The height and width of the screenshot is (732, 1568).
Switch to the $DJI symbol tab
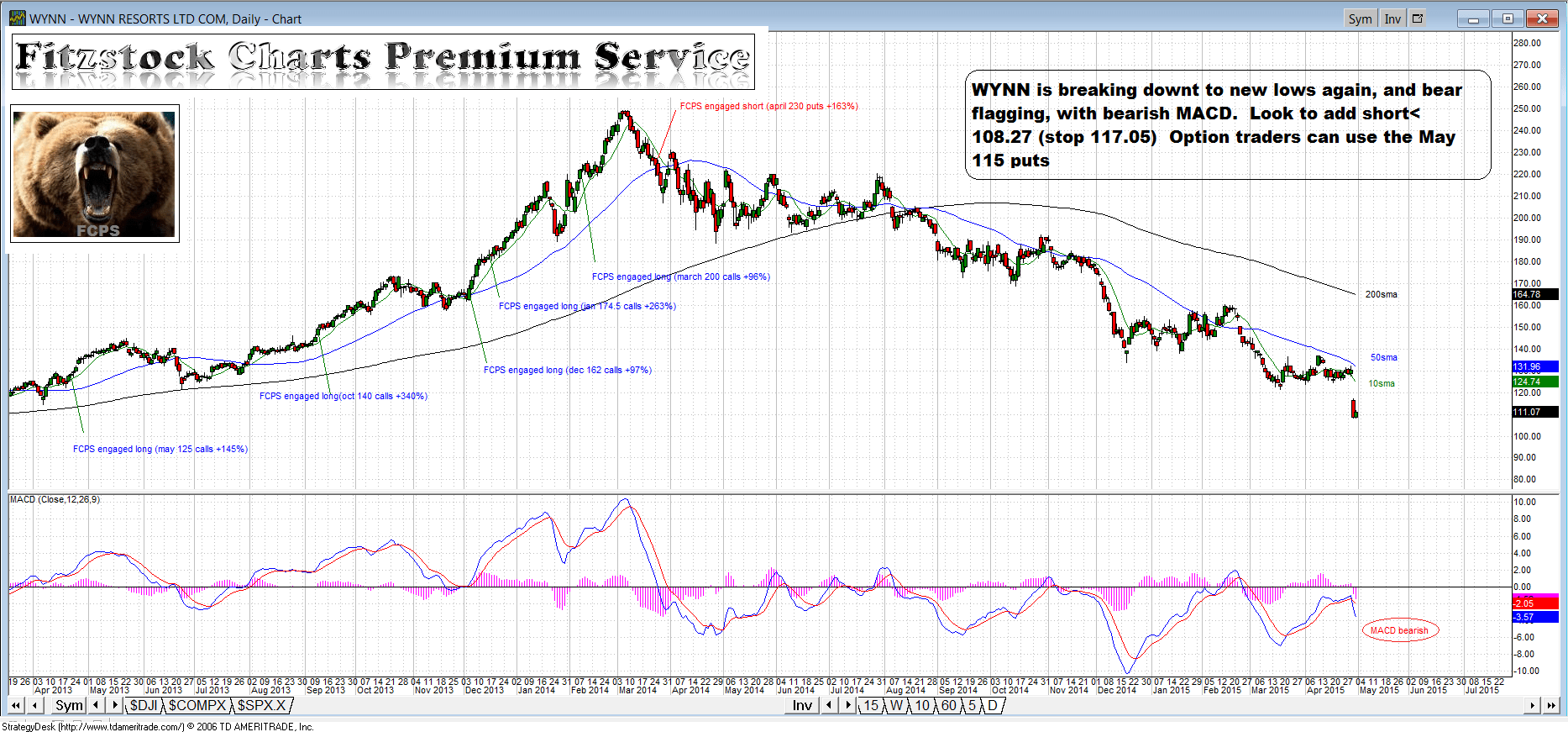(143, 706)
